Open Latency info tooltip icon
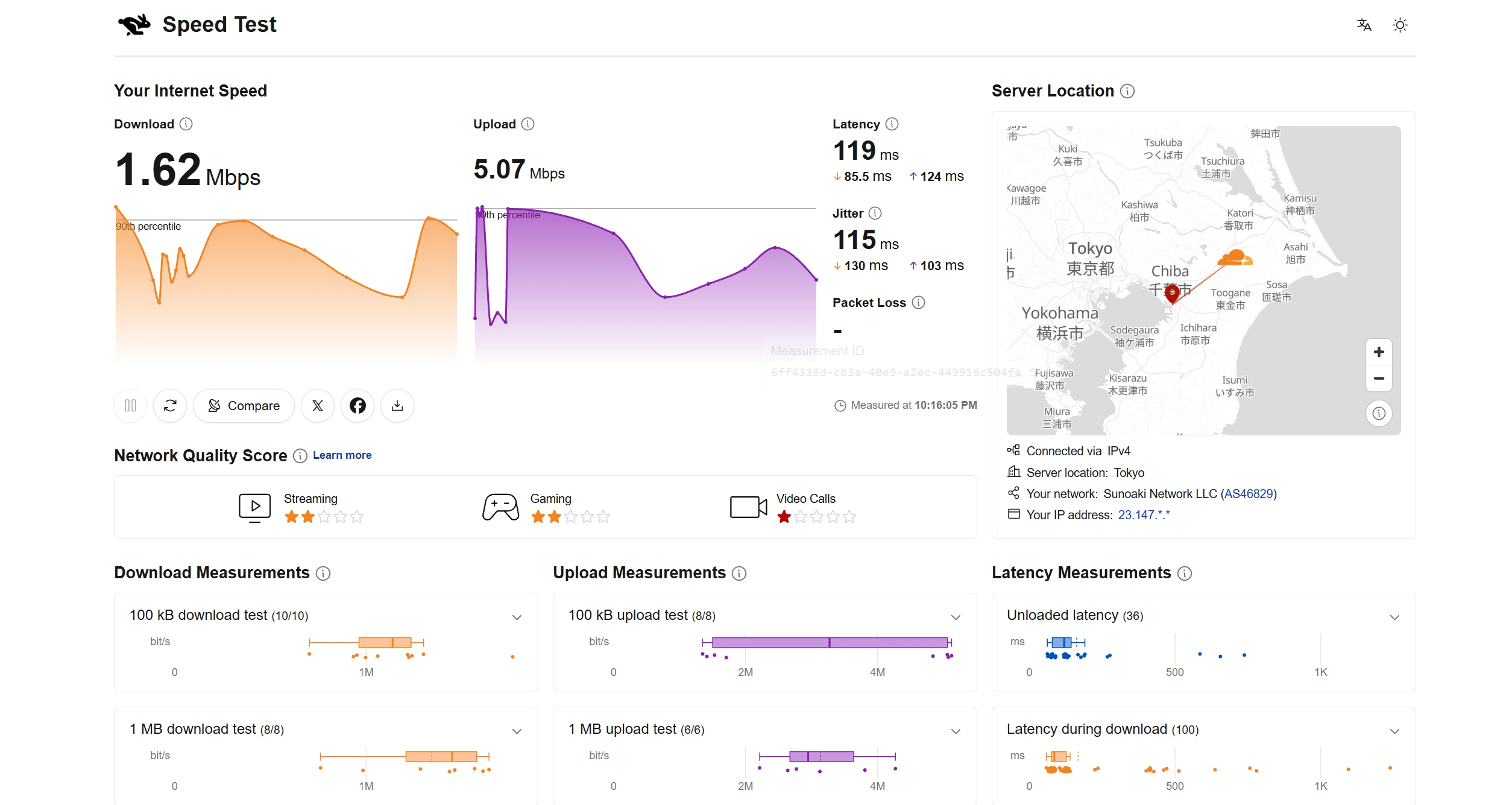 (892, 124)
